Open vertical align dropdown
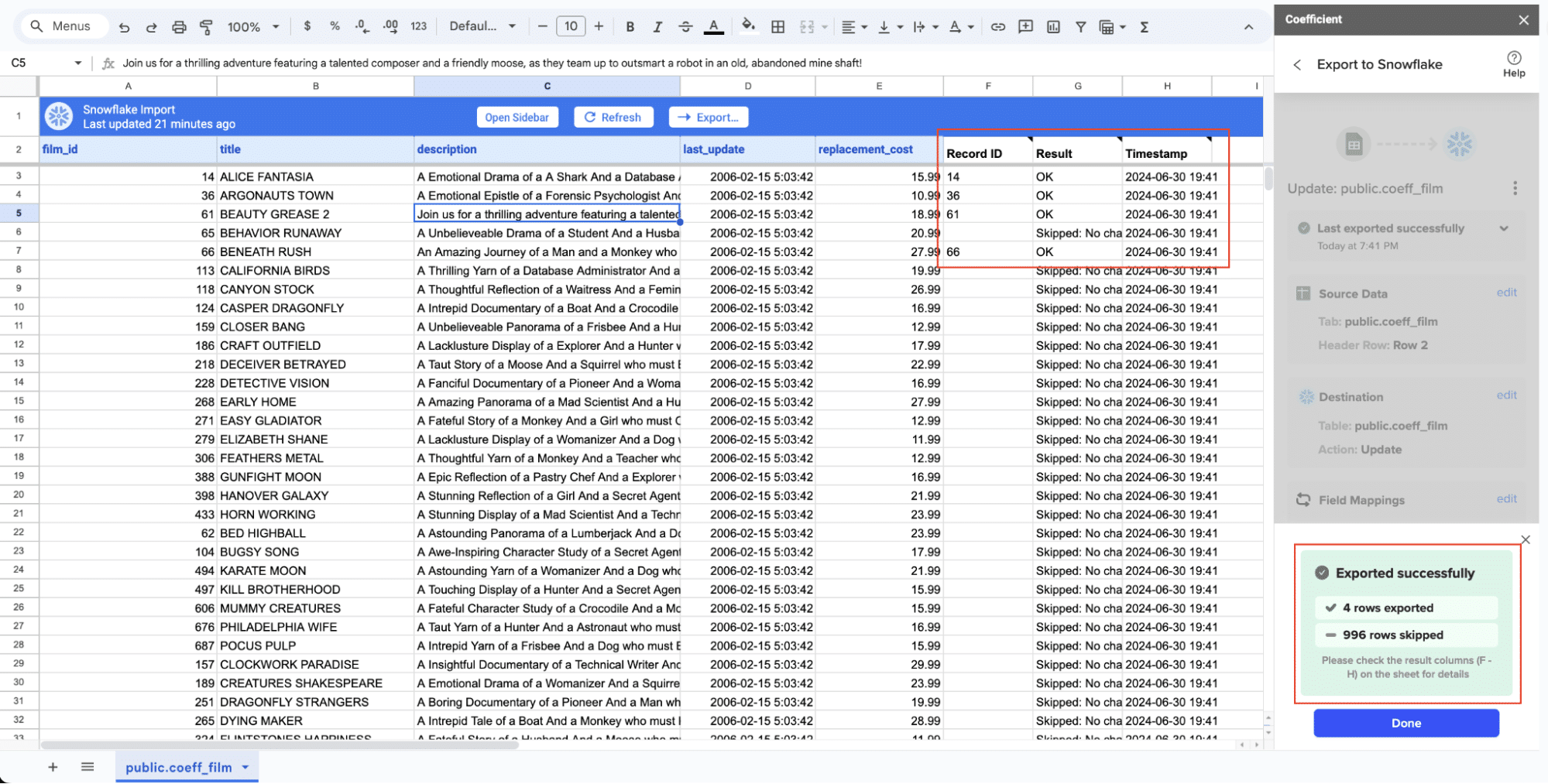Viewport: 1548px width, 784px height. coord(891,27)
